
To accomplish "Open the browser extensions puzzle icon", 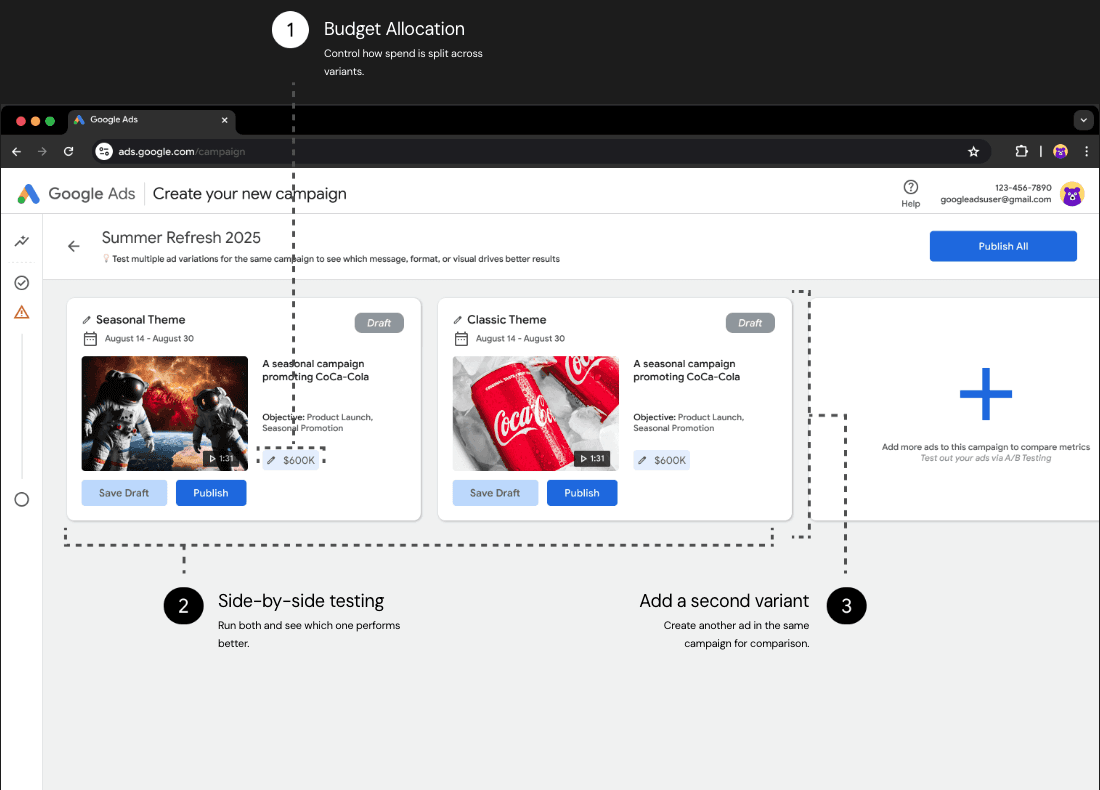I will pos(1021,151).
